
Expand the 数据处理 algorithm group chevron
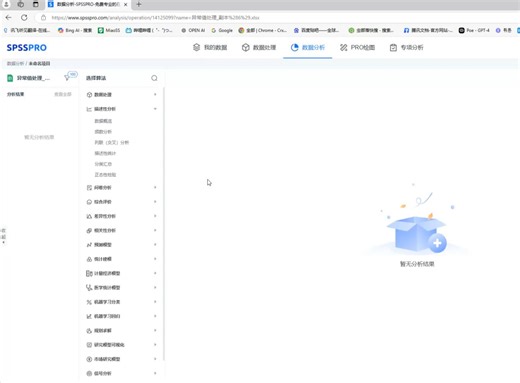155,95
